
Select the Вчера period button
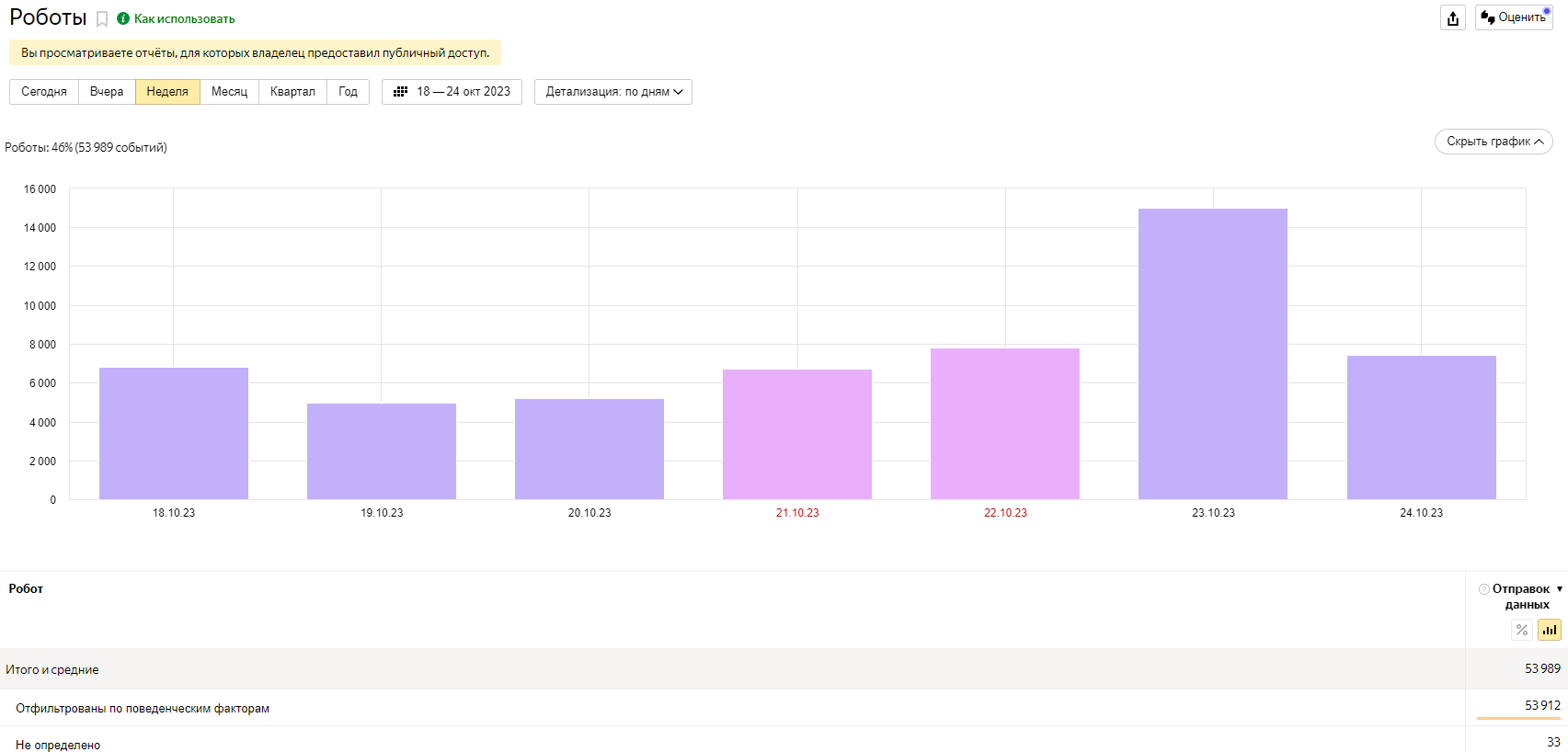click(107, 92)
